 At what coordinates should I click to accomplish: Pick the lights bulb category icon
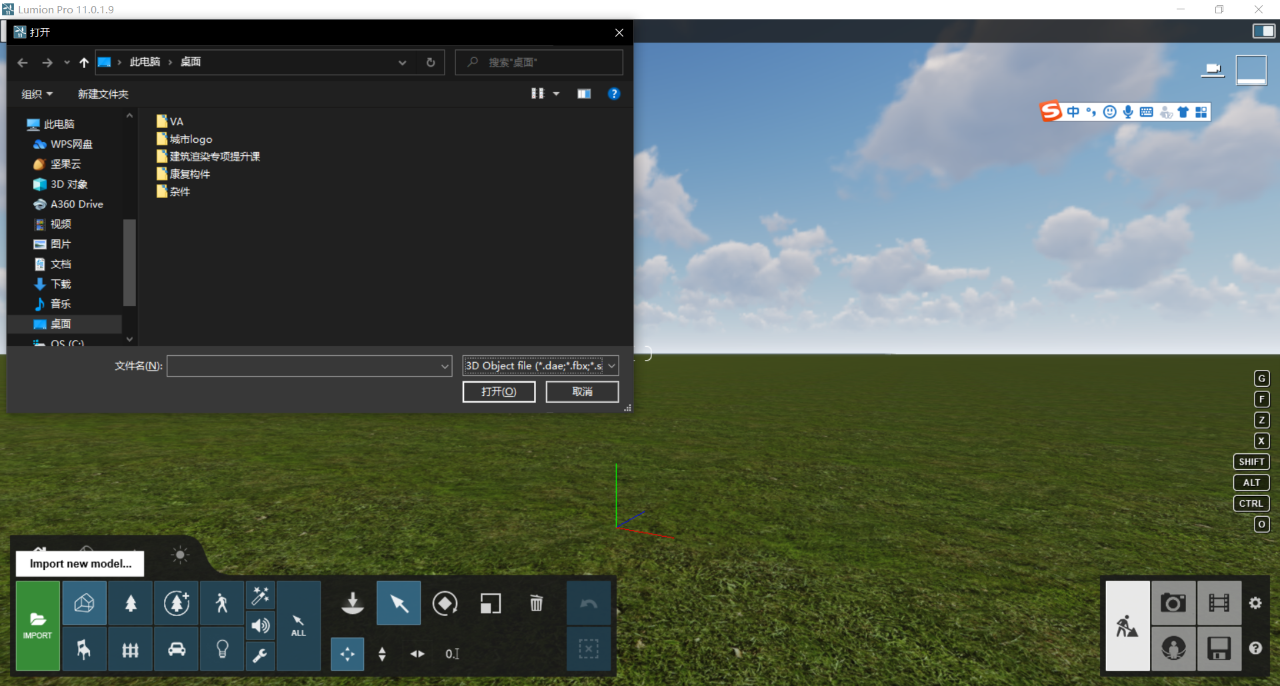point(222,649)
